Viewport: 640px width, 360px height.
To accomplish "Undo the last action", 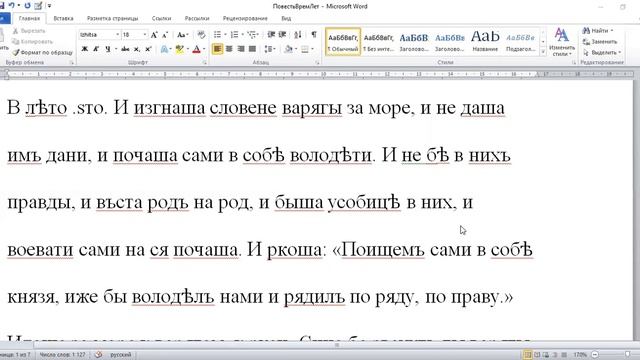I will click(12, 6).
